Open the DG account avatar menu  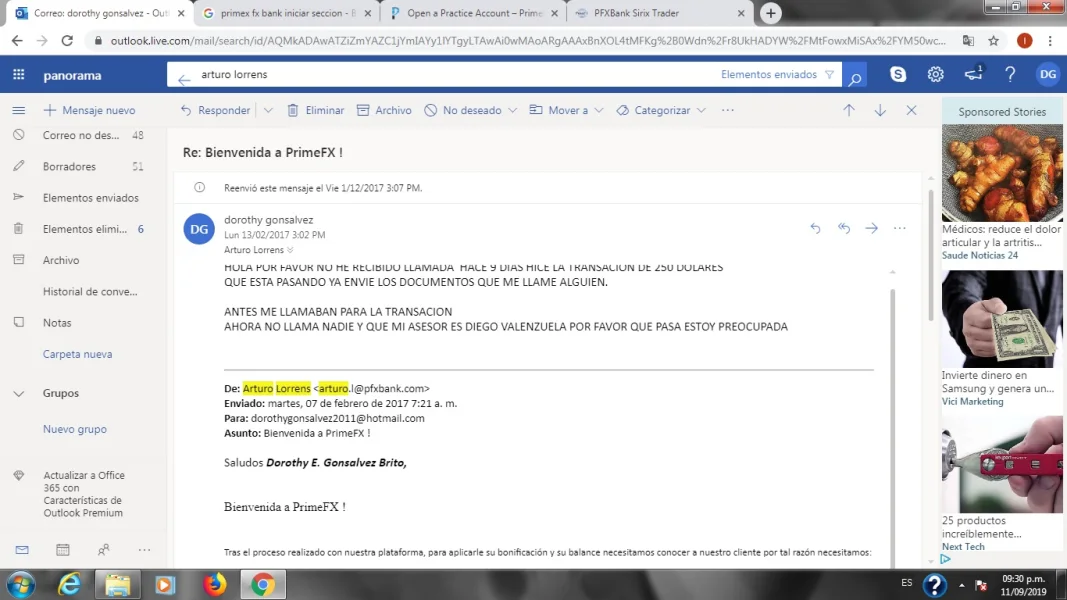(1048, 75)
